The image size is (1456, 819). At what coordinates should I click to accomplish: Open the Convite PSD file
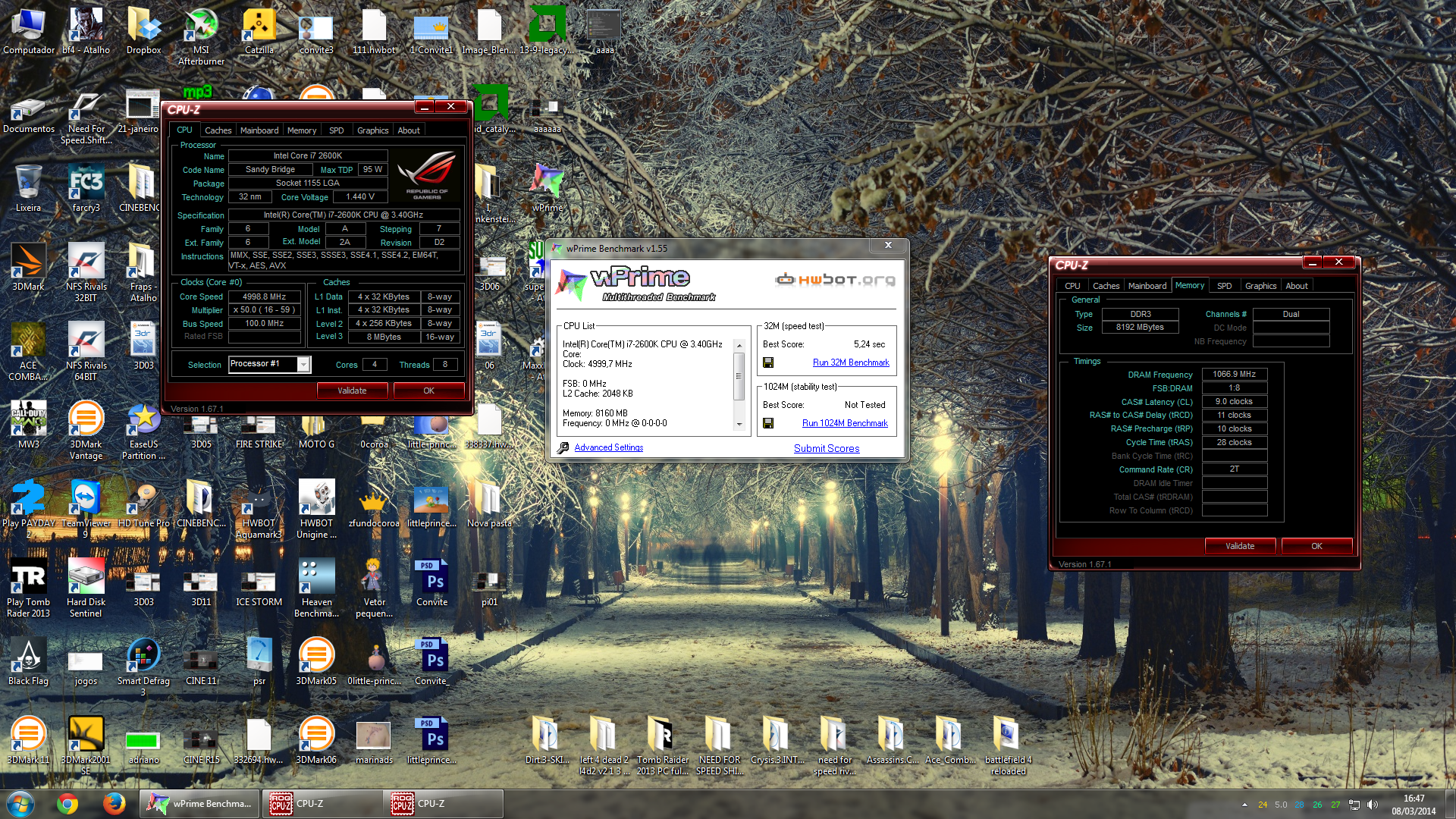[x=431, y=582]
